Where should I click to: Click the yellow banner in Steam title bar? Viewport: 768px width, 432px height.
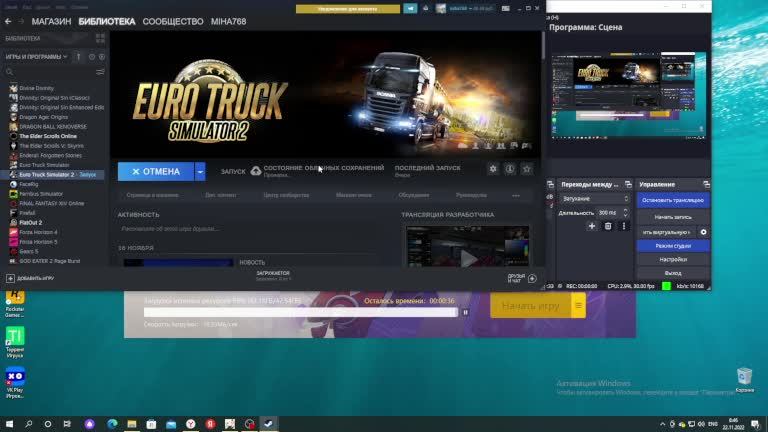pyautogui.click(x=348, y=8)
